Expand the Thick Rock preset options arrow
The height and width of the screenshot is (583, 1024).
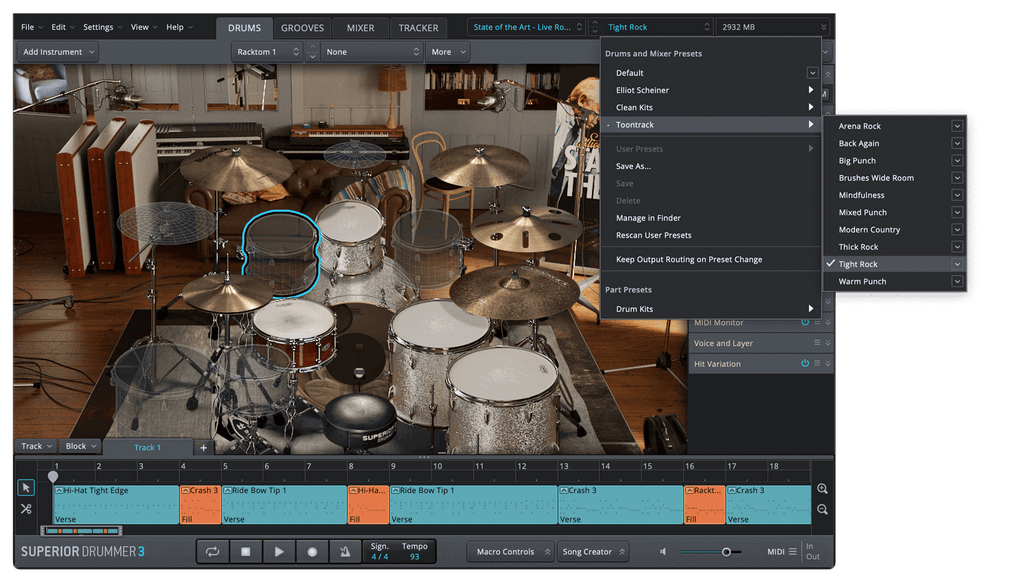point(957,247)
